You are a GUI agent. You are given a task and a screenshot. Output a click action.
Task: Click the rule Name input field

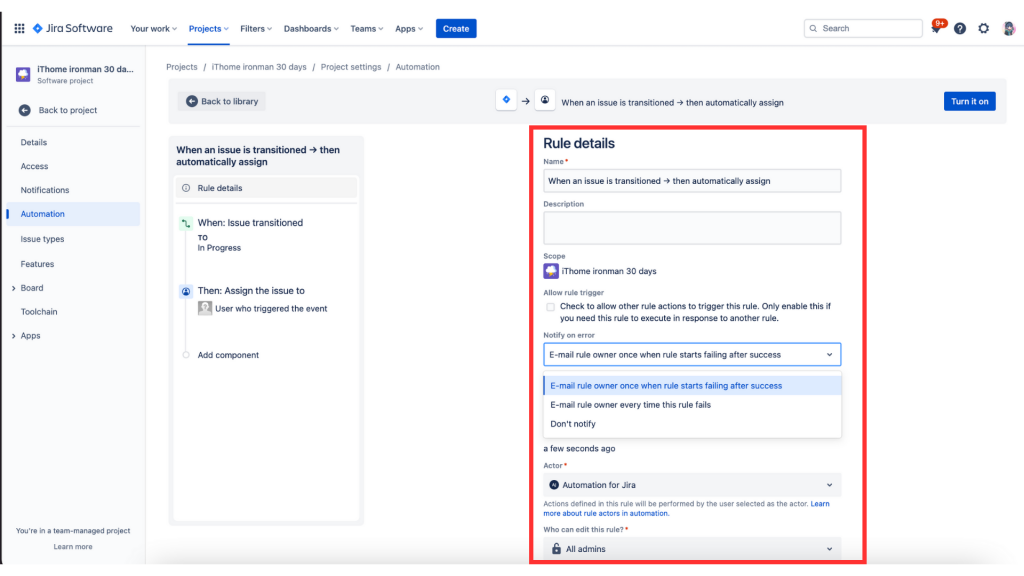(x=692, y=181)
